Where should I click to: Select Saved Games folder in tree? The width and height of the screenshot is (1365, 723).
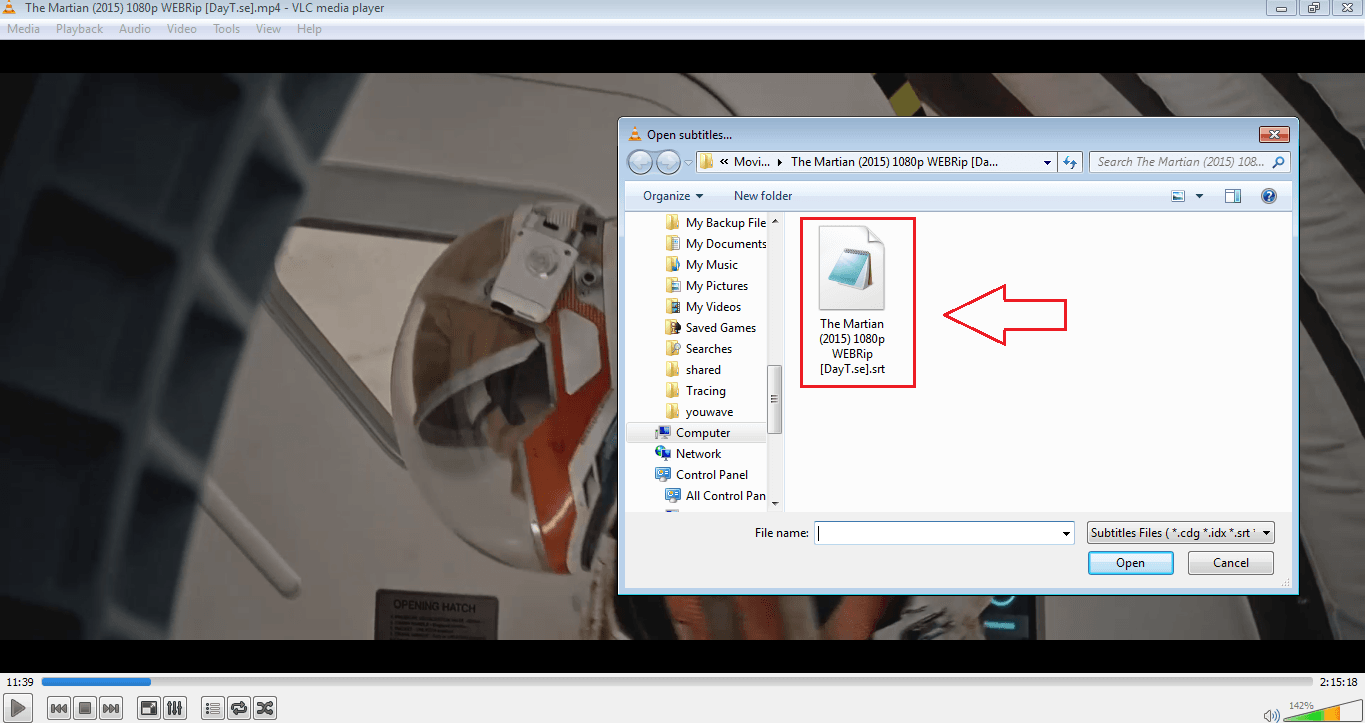710,328
